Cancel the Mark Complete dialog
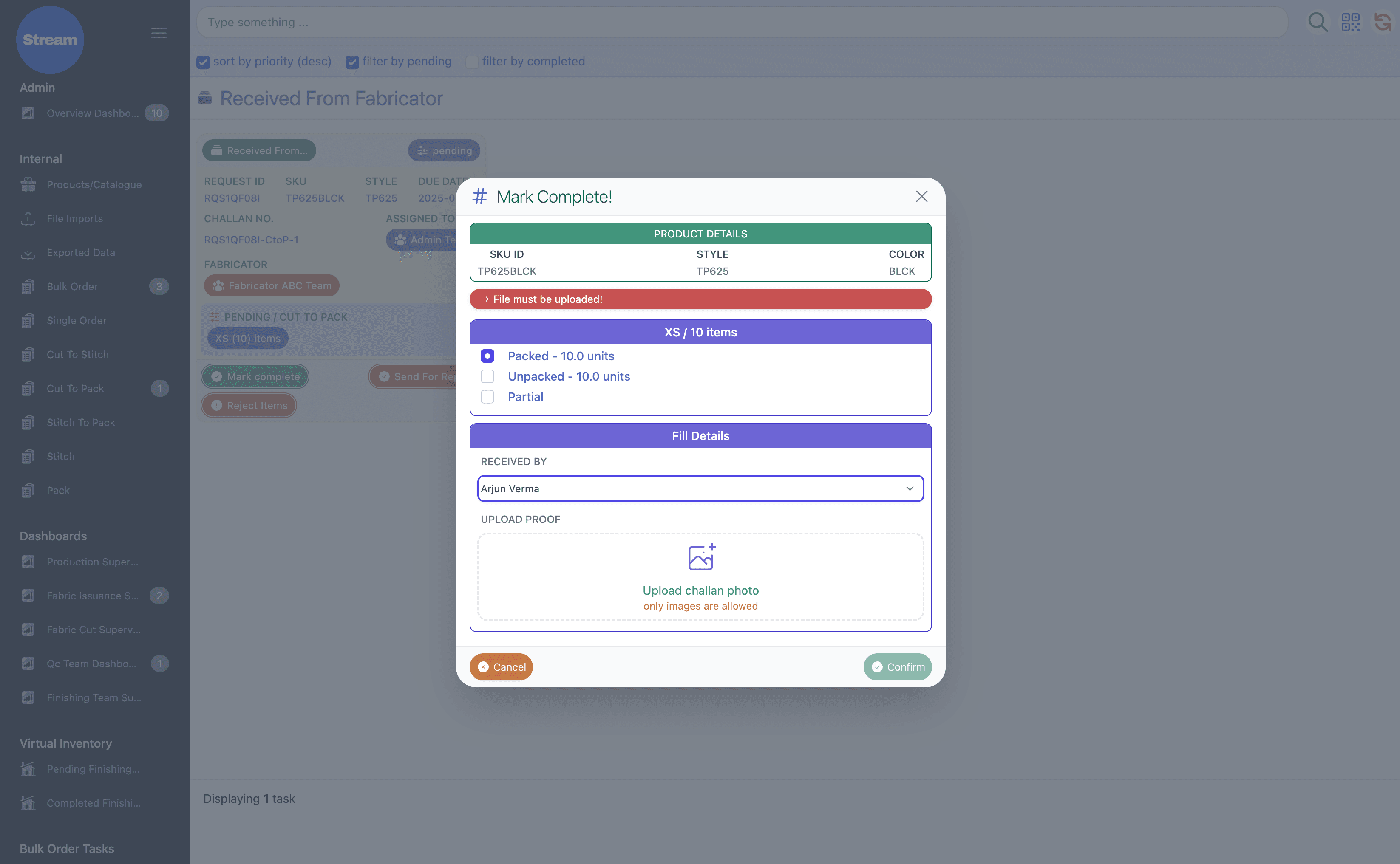Screen dimensions: 1400x864 pyautogui.click(x=501, y=667)
